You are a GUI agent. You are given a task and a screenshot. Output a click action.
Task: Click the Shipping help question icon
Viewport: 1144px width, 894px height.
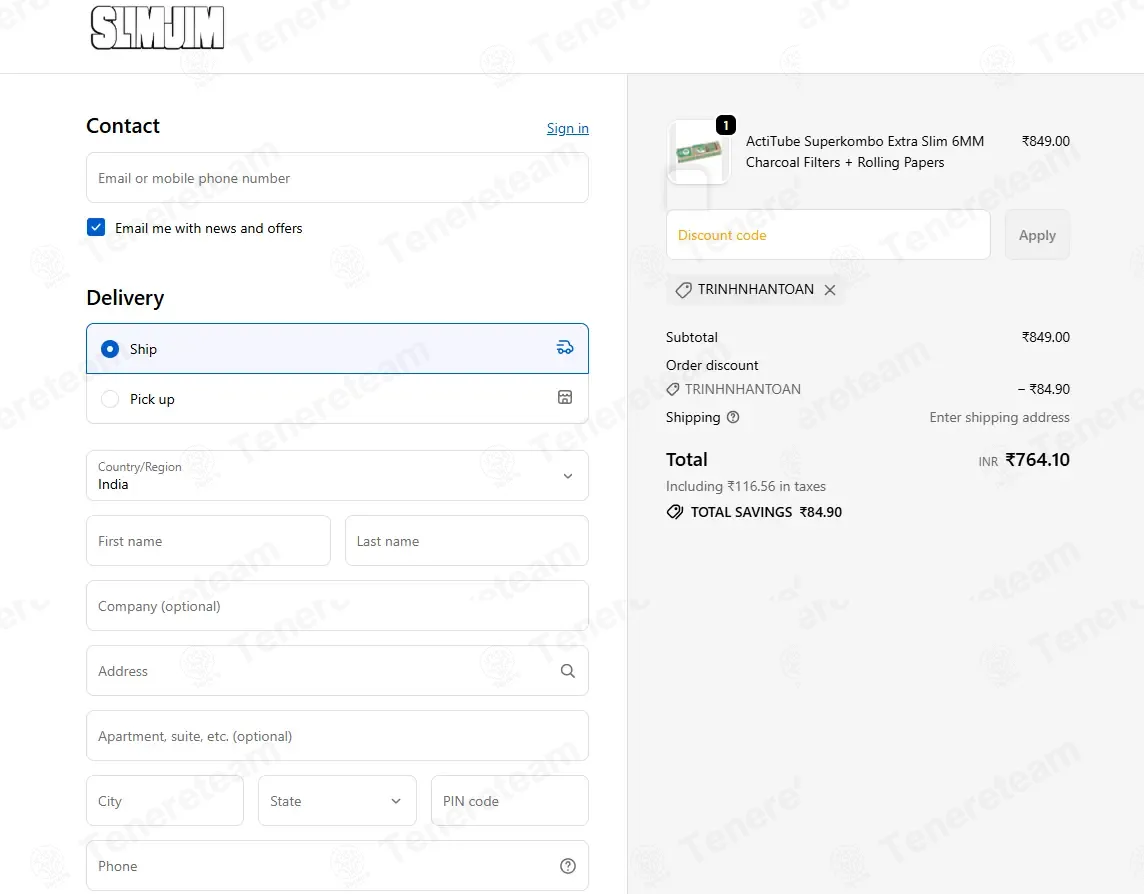pyautogui.click(x=733, y=417)
